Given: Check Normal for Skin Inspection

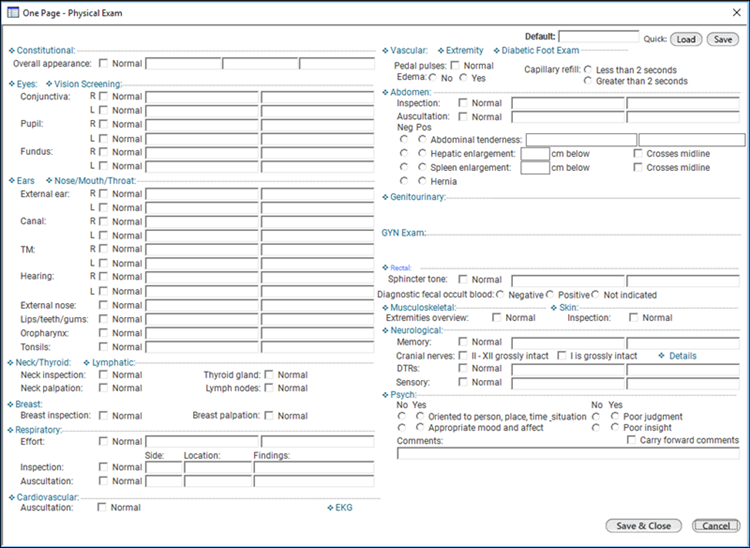Looking at the screenshot, I should point(633,318).
